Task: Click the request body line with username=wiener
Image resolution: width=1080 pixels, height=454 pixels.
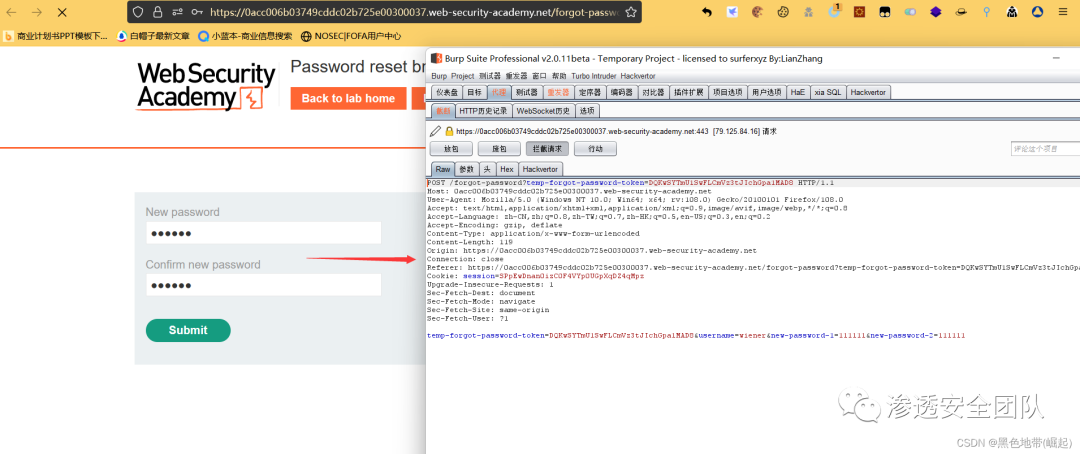Action: point(696,336)
